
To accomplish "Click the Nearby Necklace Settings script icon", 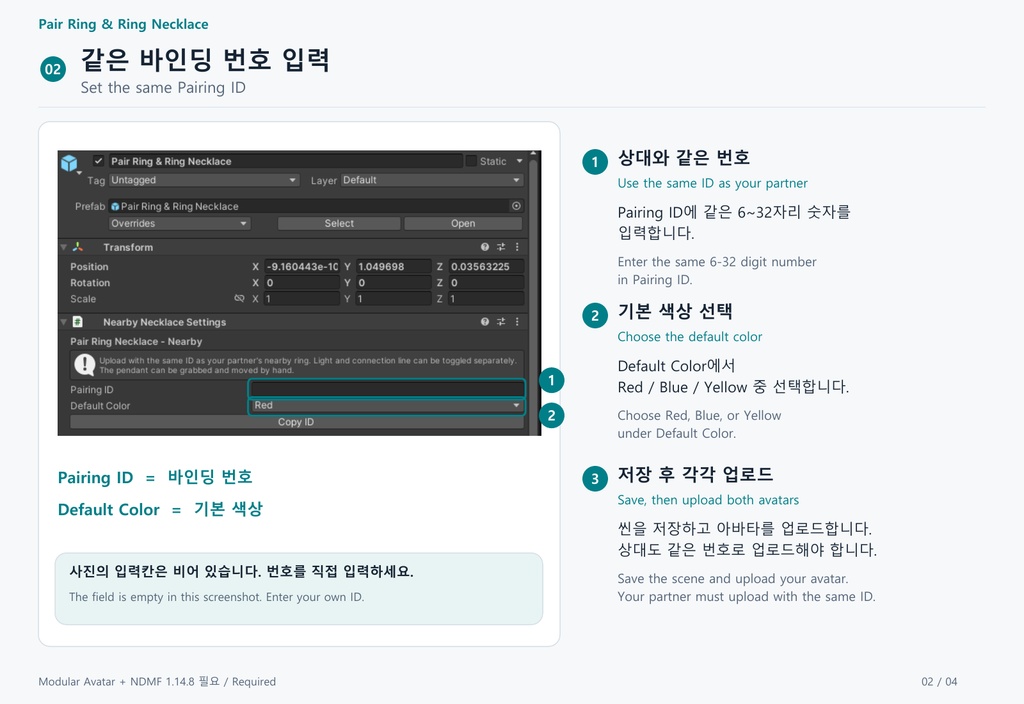I will click(78, 322).
